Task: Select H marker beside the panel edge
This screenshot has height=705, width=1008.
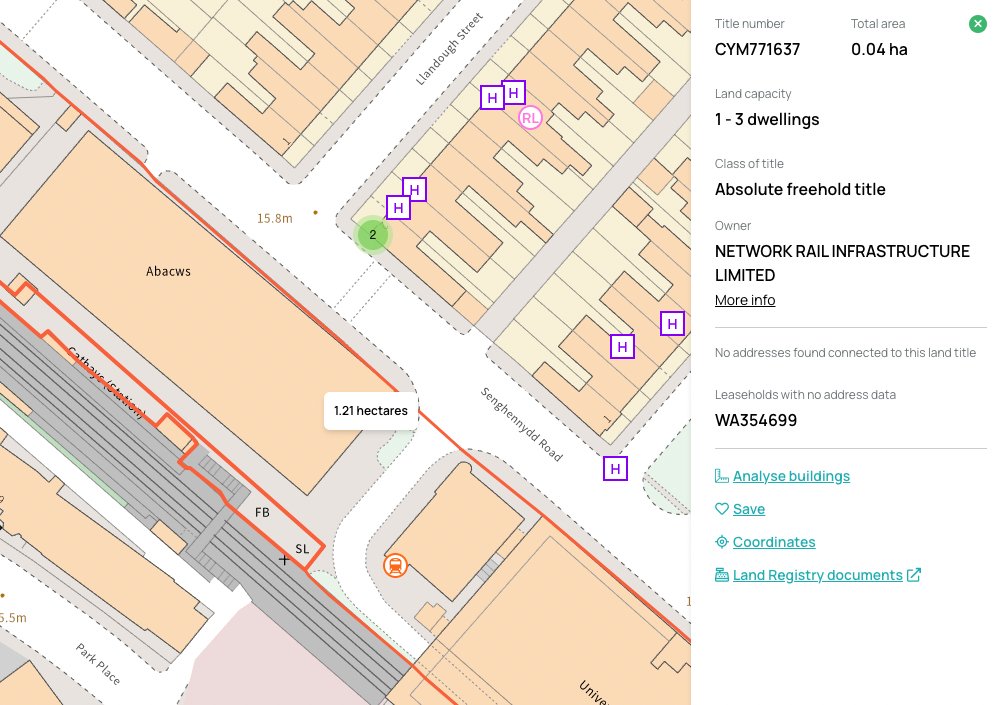Action: click(672, 324)
